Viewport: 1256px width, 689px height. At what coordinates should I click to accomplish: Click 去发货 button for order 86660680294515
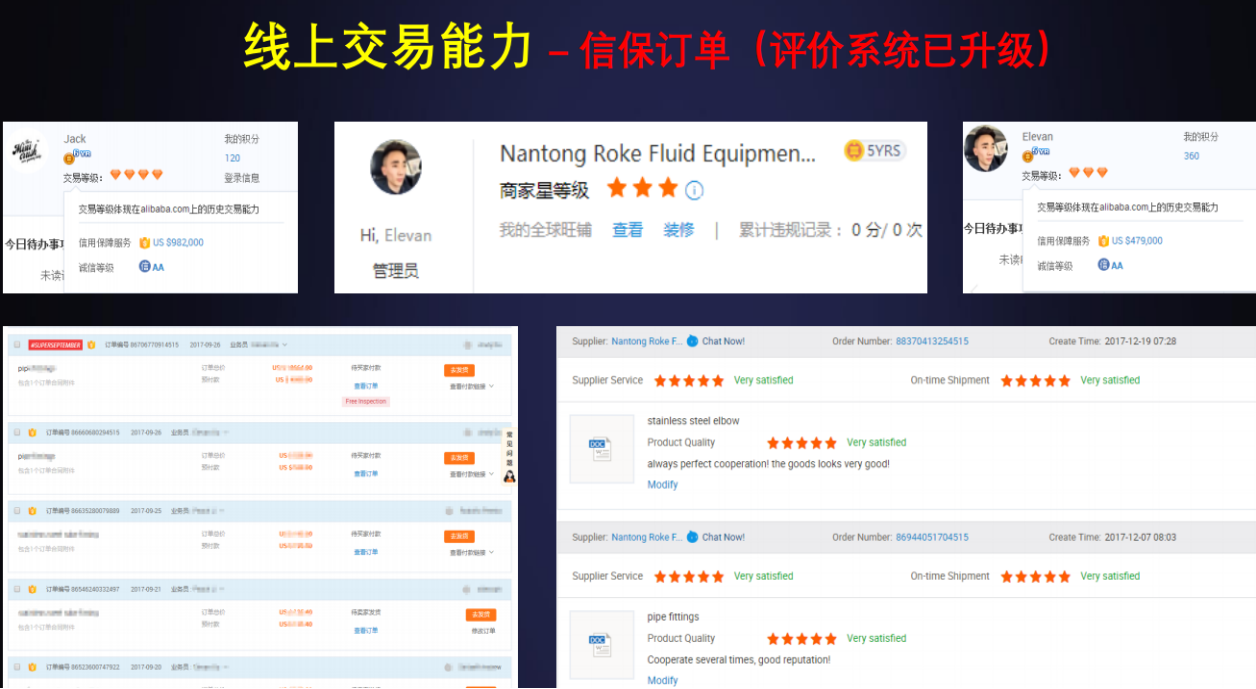point(459,458)
